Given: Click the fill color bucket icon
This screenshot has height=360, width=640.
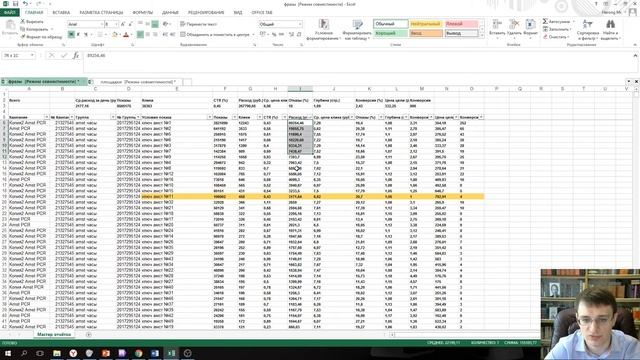Looking at the screenshot, I should coord(115,35).
